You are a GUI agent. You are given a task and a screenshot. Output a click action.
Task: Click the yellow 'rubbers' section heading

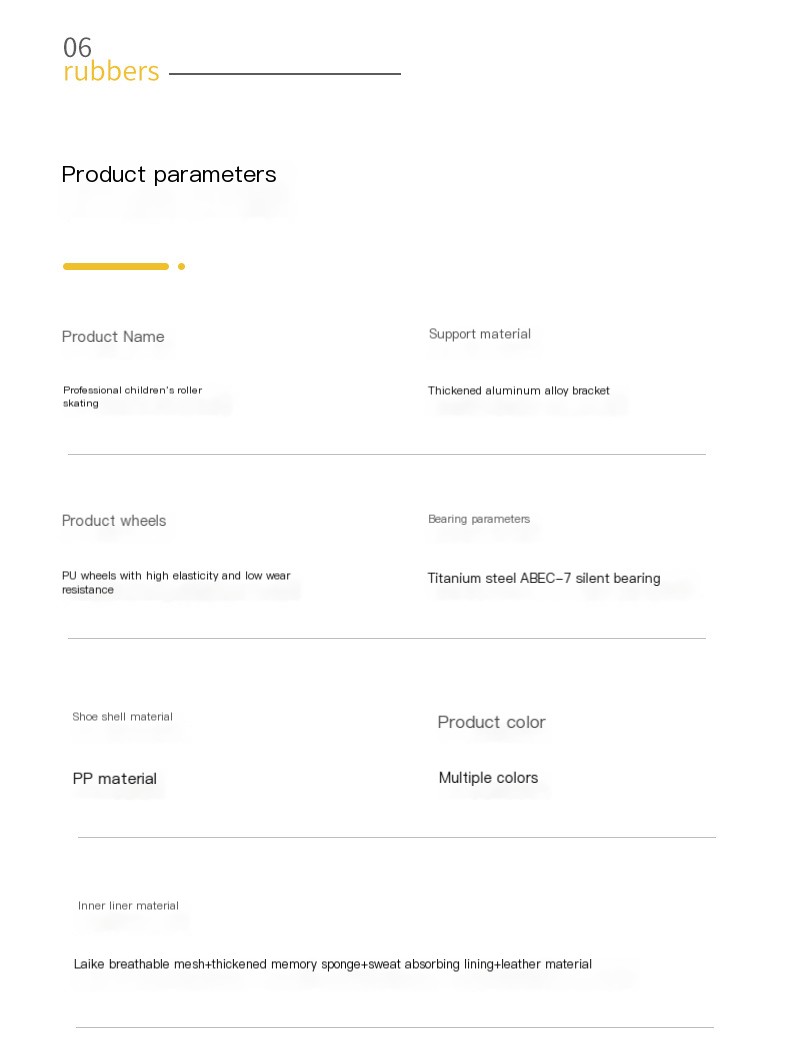[111, 71]
